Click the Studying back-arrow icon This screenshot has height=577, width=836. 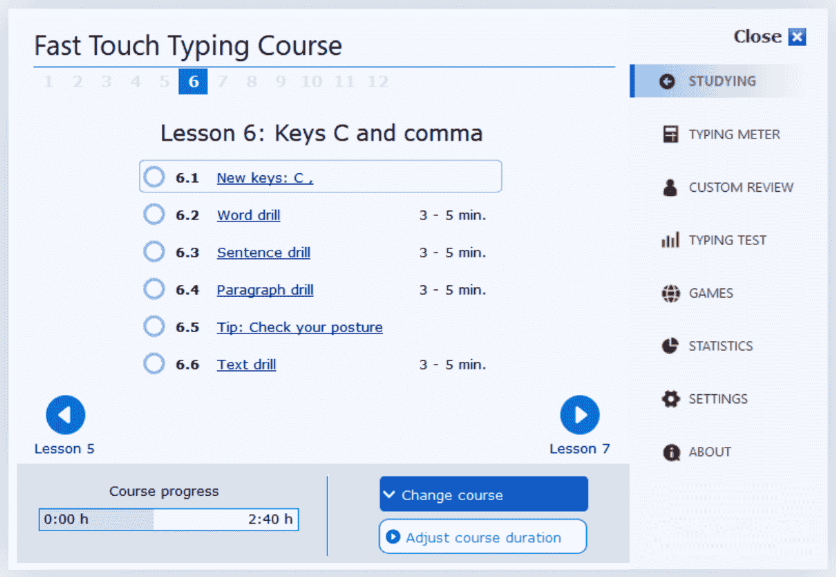[668, 81]
